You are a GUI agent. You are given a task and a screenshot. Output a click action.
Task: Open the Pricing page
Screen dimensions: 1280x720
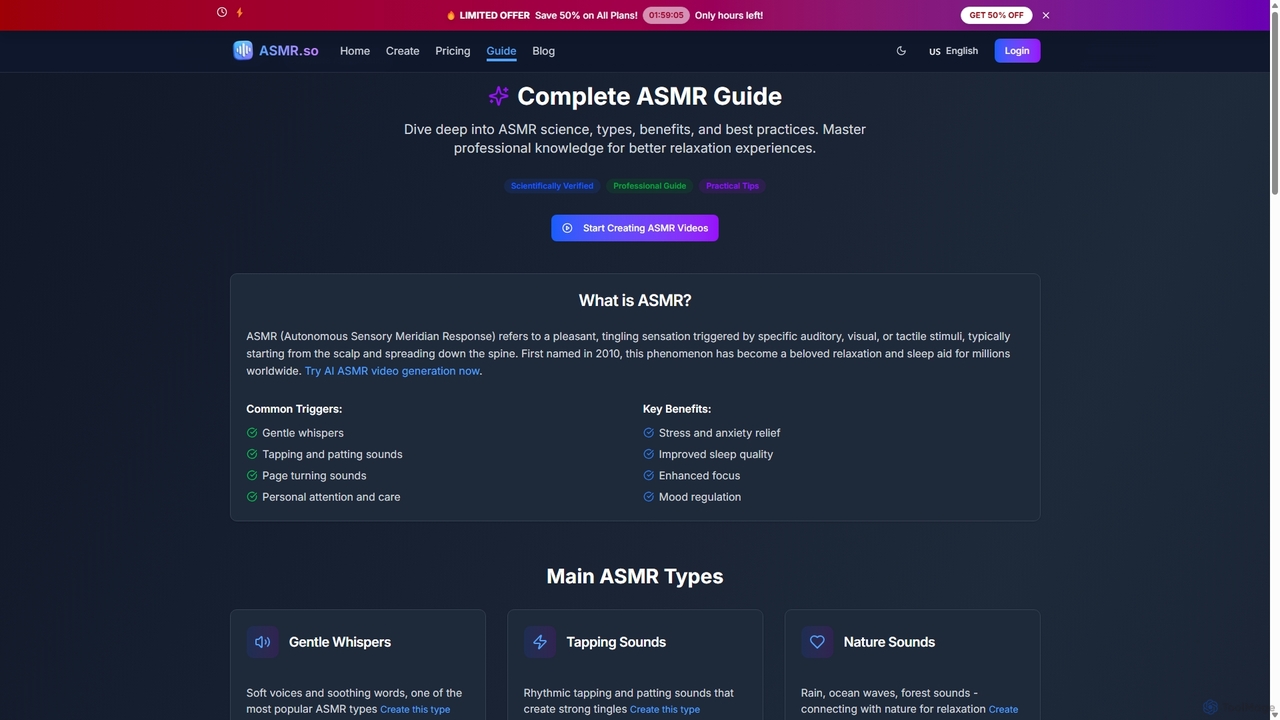453,51
